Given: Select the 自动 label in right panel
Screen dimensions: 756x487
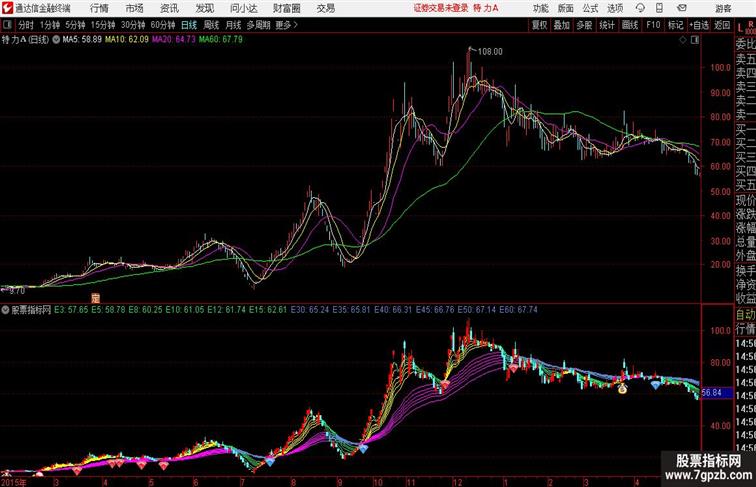Looking at the screenshot, I should tap(745, 315).
